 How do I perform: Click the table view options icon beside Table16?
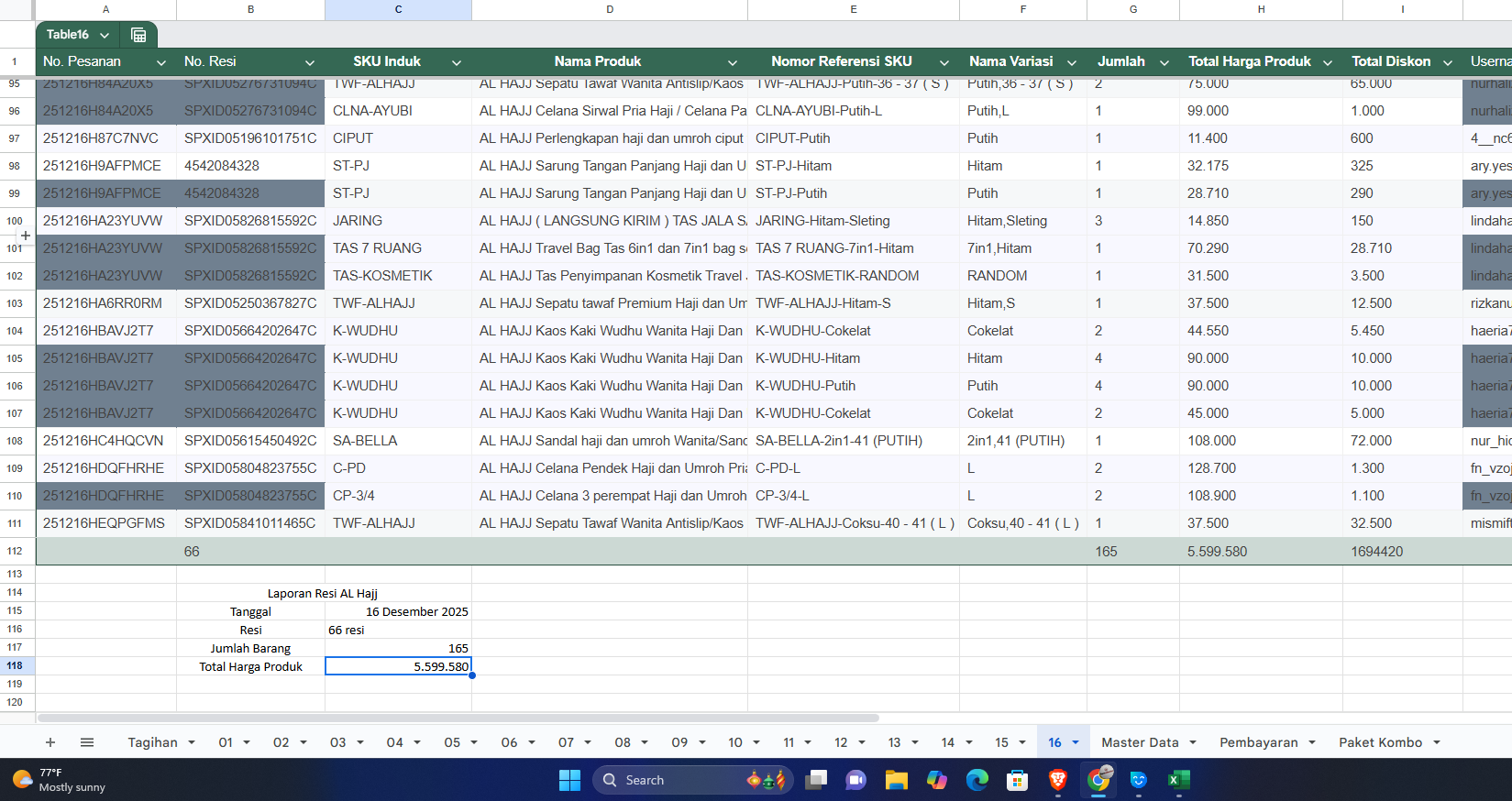click(x=138, y=35)
